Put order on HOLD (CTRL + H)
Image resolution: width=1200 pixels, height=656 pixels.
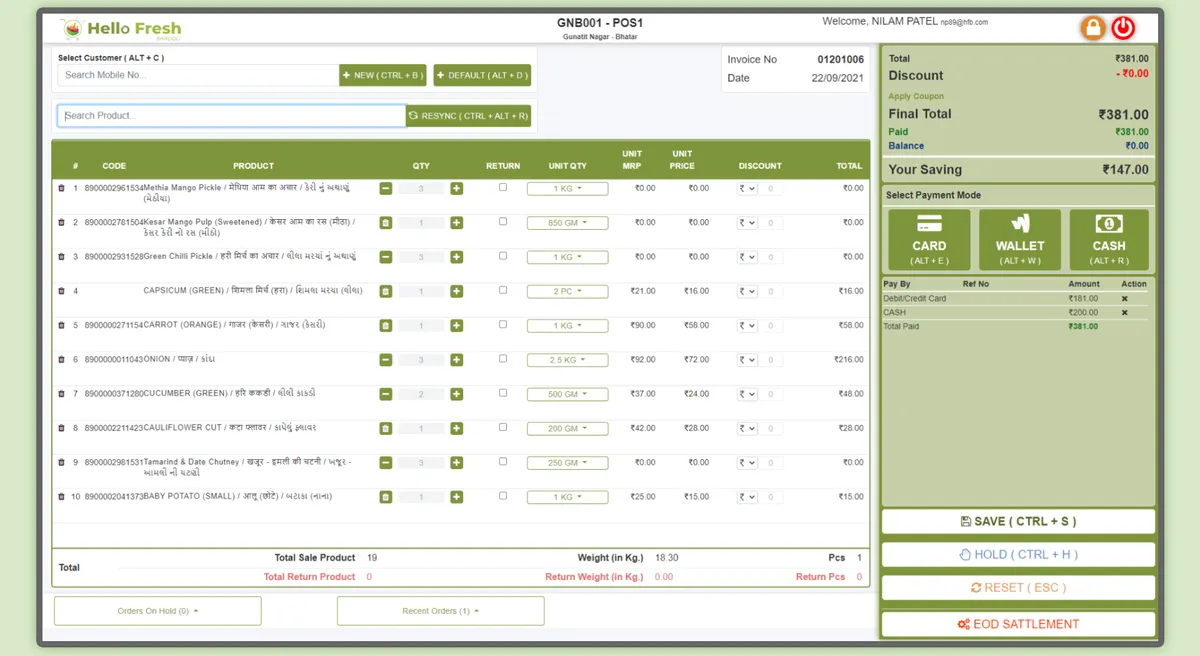pos(1018,554)
